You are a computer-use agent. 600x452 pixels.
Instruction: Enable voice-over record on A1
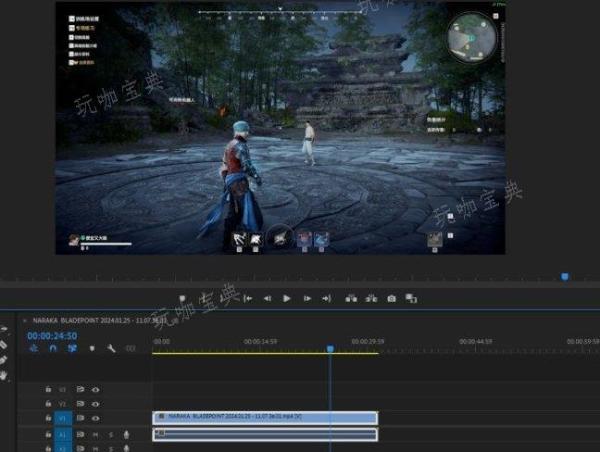click(x=126, y=434)
